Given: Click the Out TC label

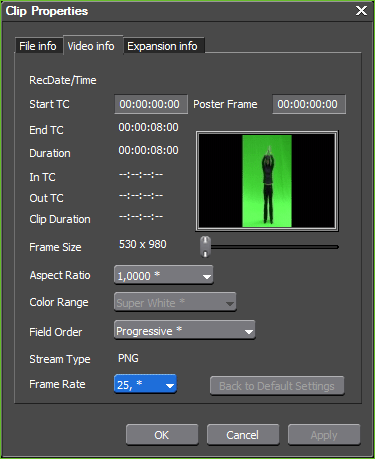Looking at the screenshot, I should point(46,198).
